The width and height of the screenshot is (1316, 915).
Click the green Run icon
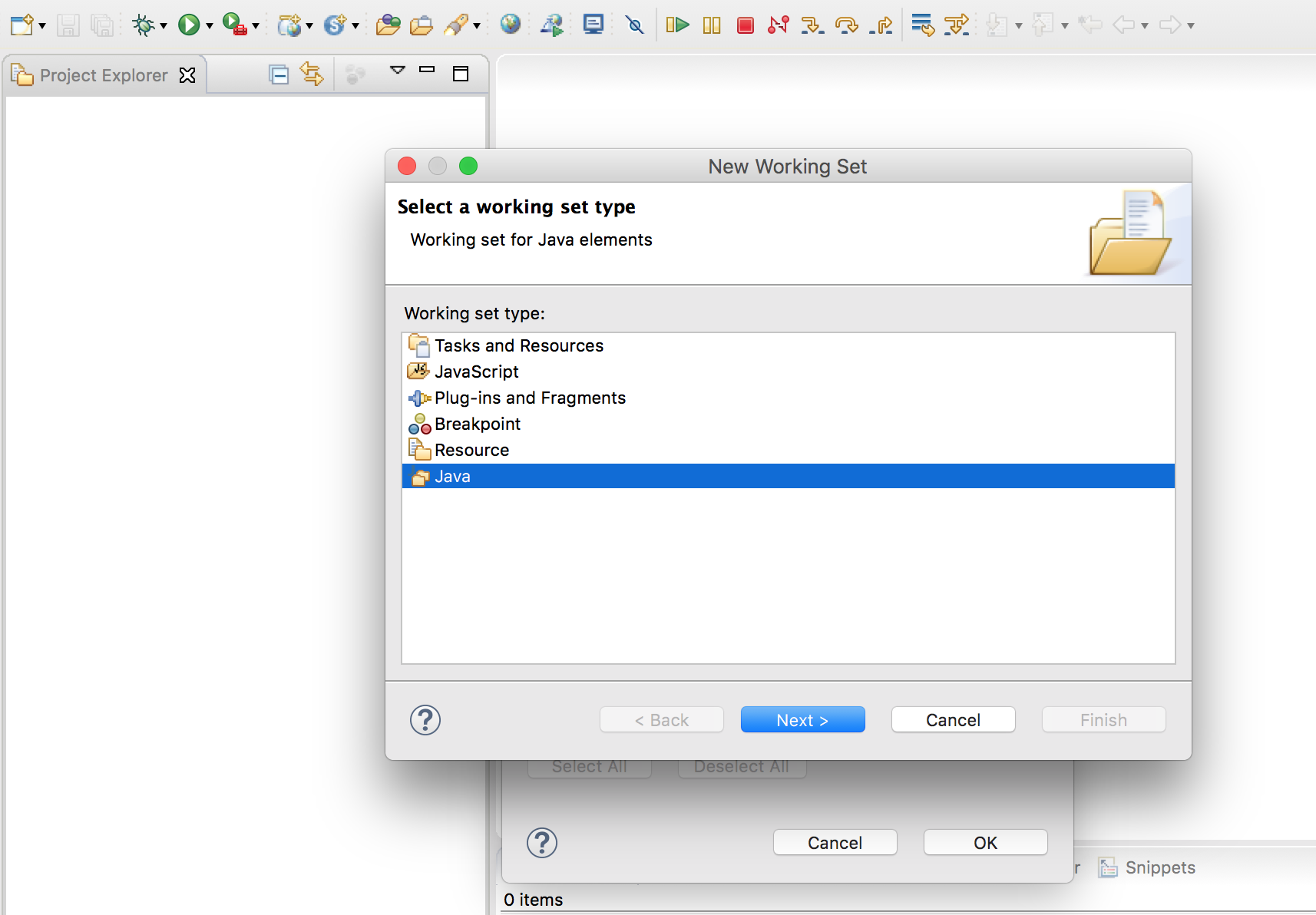(x=189, y=25)
